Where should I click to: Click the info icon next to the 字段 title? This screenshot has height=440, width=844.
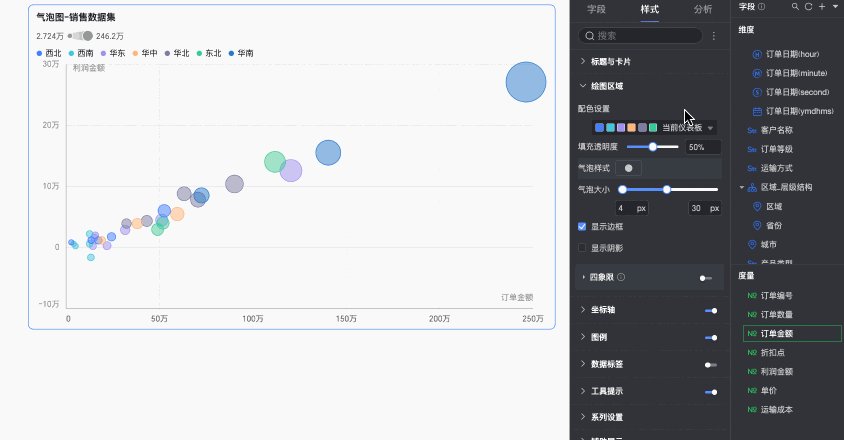tap(762, 7)
